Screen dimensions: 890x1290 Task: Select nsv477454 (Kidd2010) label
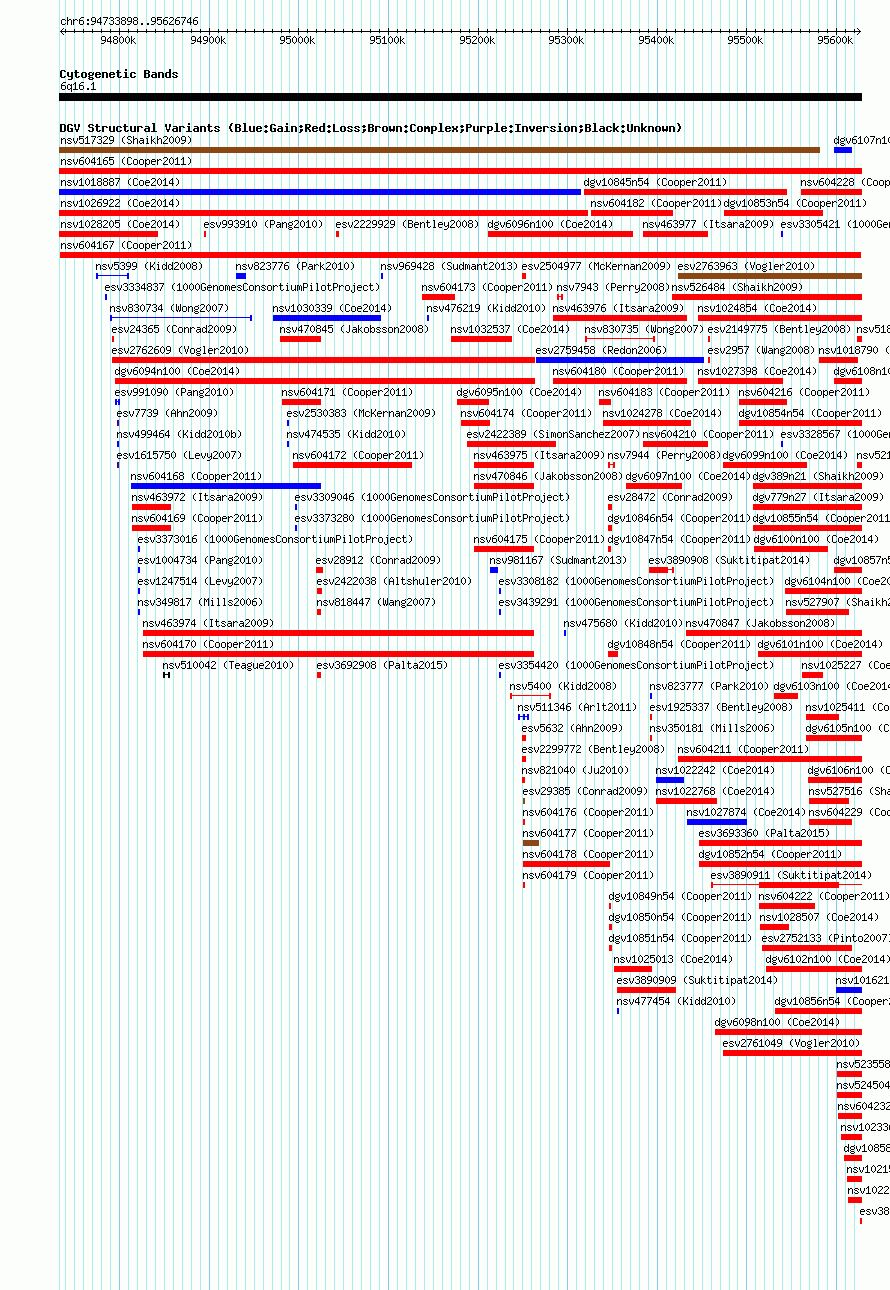676,1001
